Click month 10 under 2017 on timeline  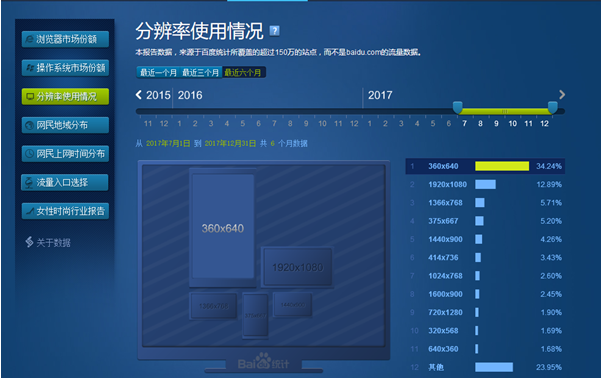click(512, 123)
